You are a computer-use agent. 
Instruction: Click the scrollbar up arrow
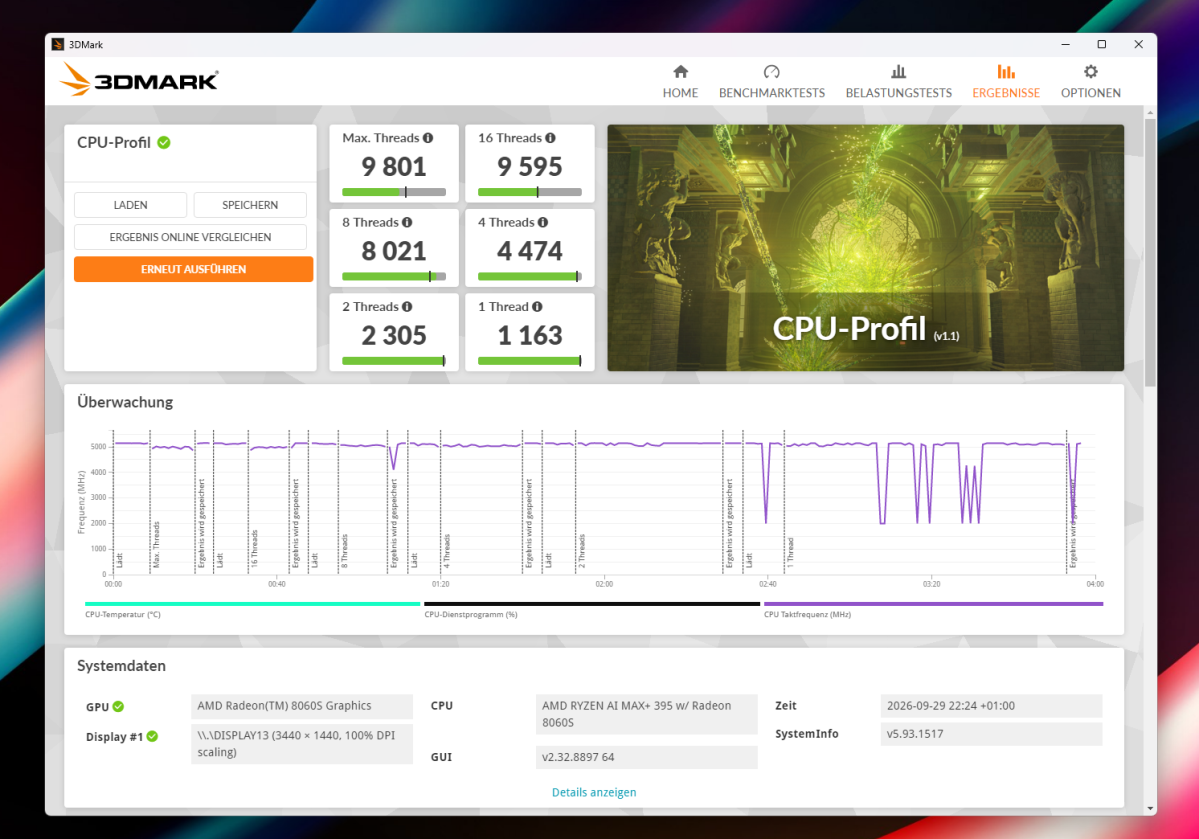(1150, 112)
